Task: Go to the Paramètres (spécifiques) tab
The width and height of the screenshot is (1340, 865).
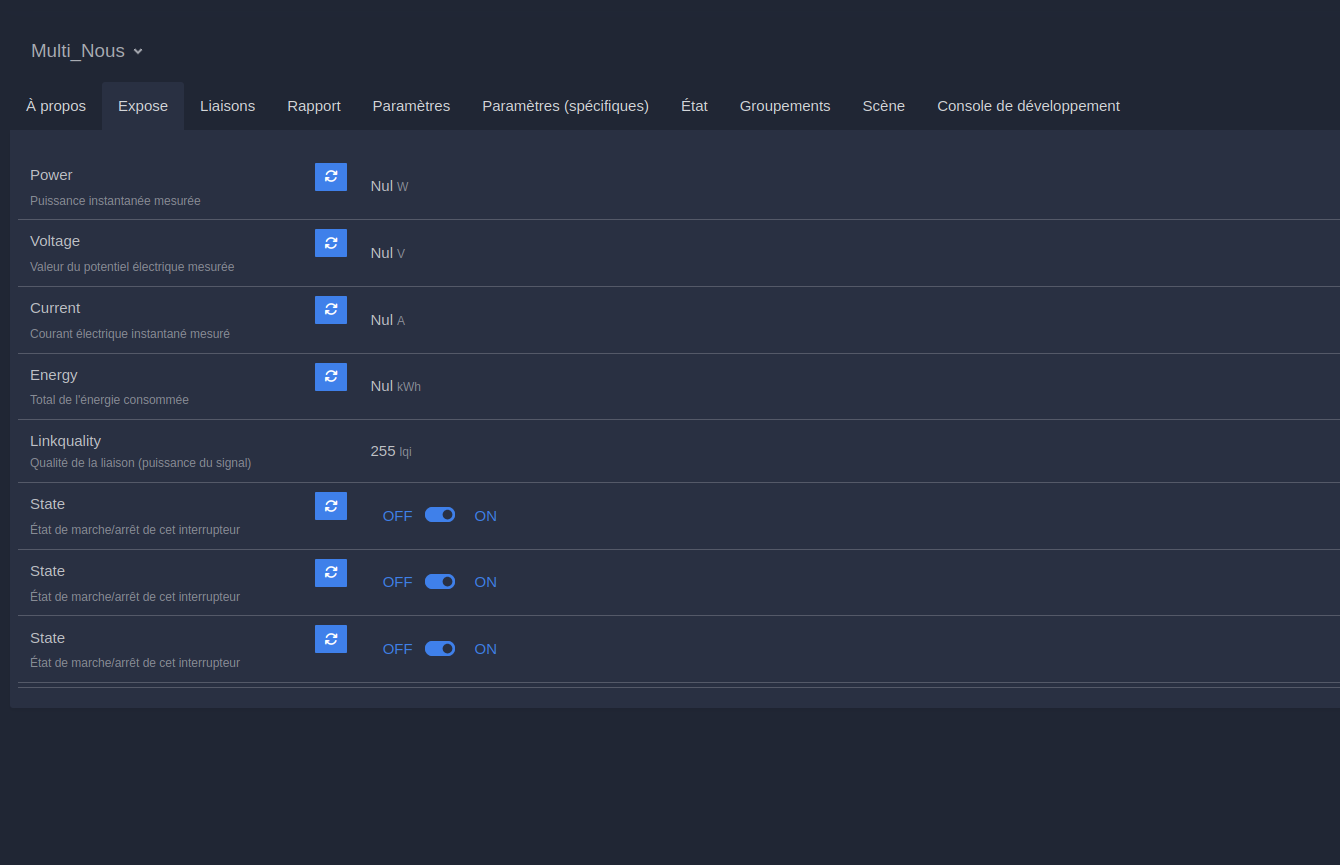Action: pyautogui.click(x=565, y=106)
